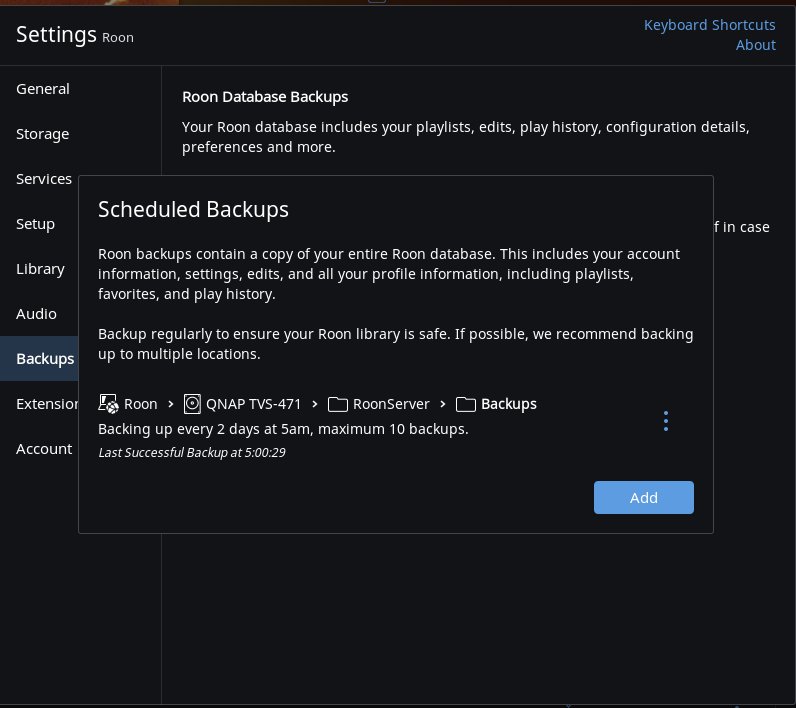The height and width of the screenshot is (708, 796).
Task: Open Setup settings tab
Action: (x=35, y=224)
